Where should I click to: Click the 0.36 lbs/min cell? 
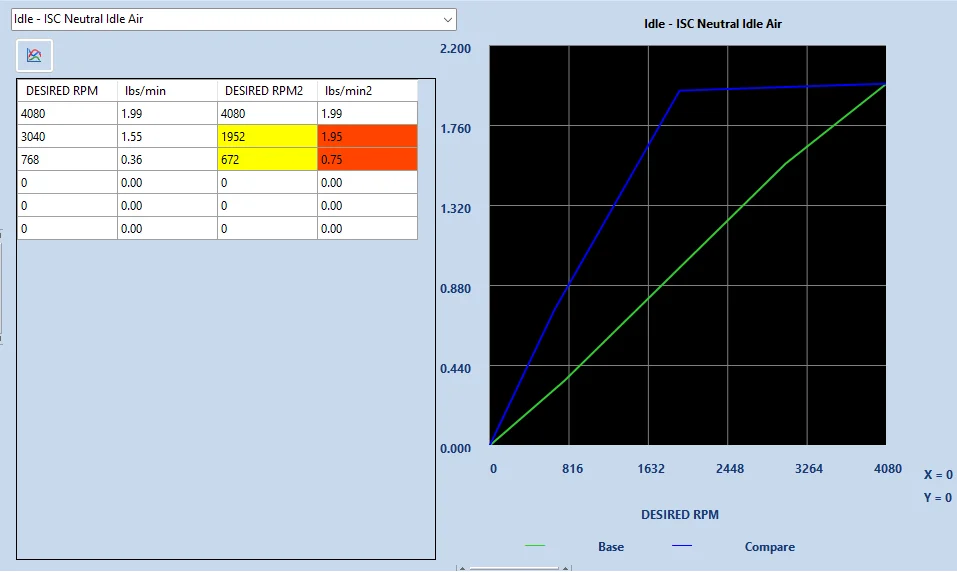coord(167,160)
